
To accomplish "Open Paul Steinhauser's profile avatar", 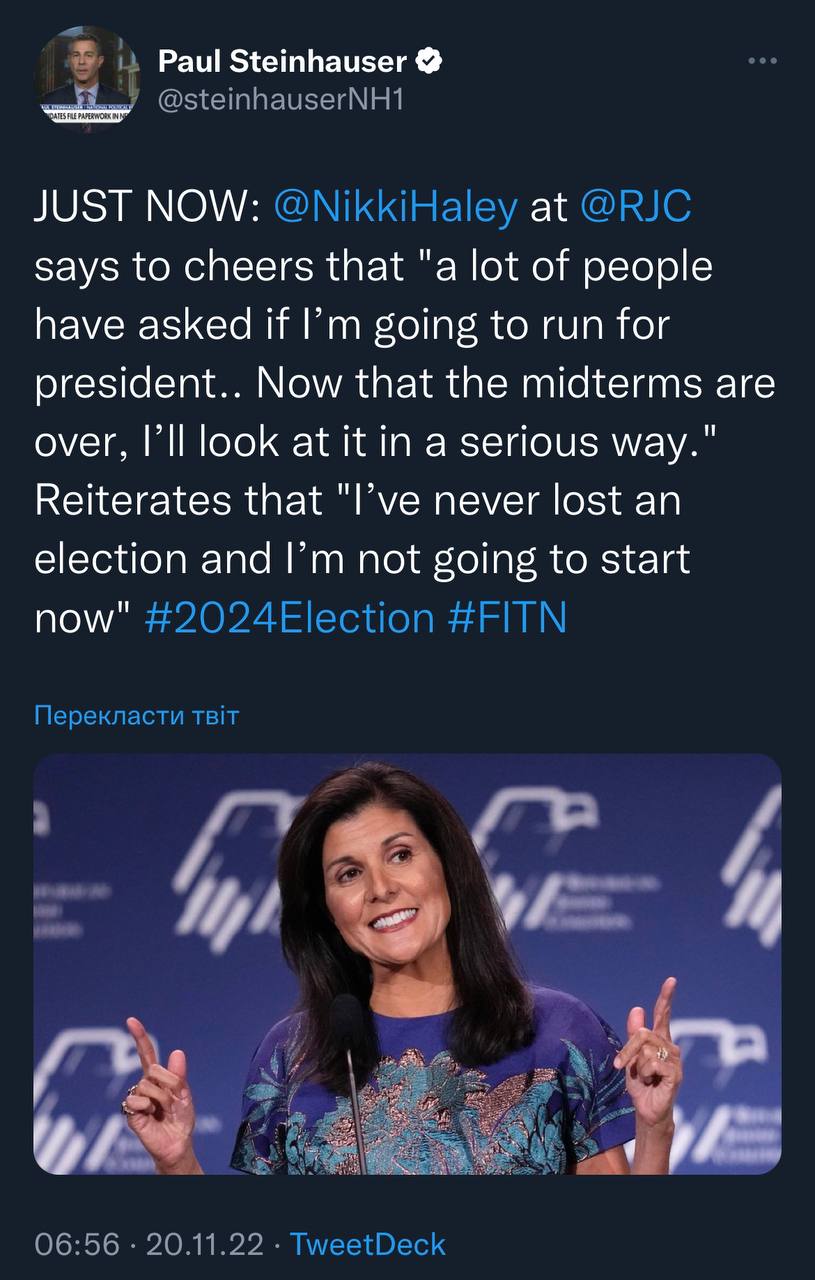I will pos(87,78).
